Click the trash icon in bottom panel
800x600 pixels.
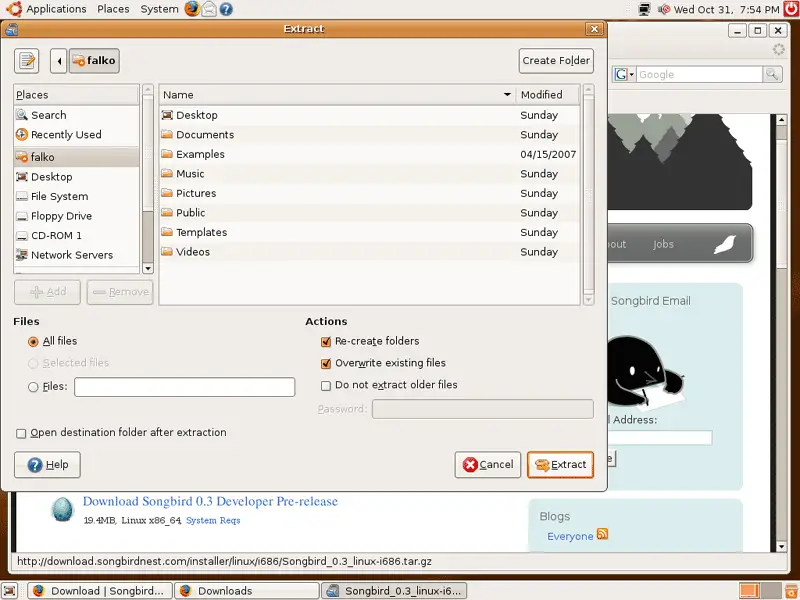[x=791, y=591]
